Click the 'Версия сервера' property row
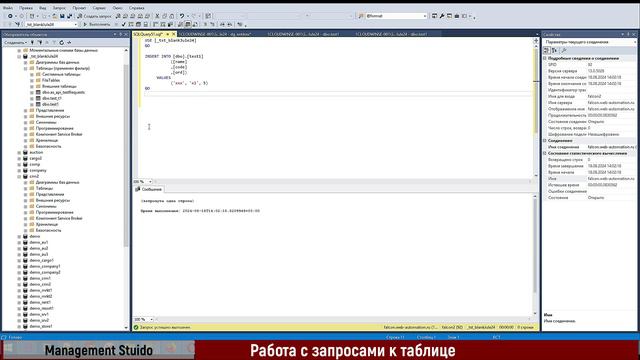The width and height of the screenshot is (640, 360). (590, 71)
